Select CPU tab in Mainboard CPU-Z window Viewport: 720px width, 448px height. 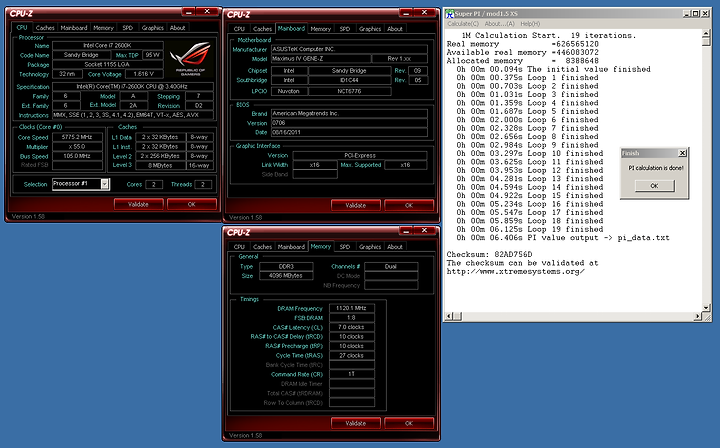coord(239,29)
